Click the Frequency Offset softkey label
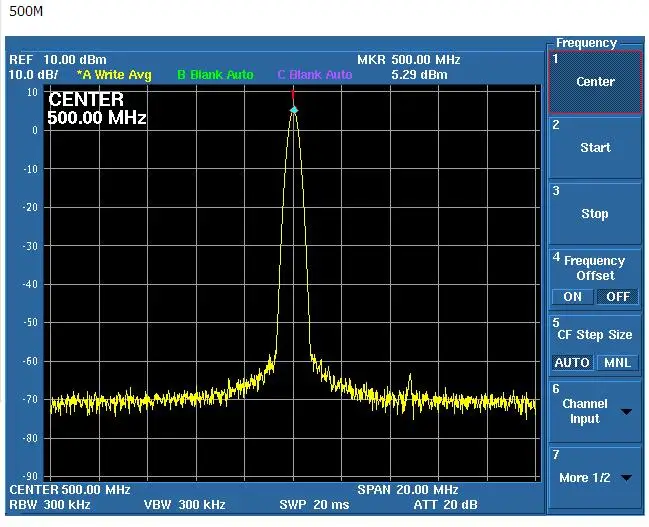The image size is (649, 527). click(595, 268)
